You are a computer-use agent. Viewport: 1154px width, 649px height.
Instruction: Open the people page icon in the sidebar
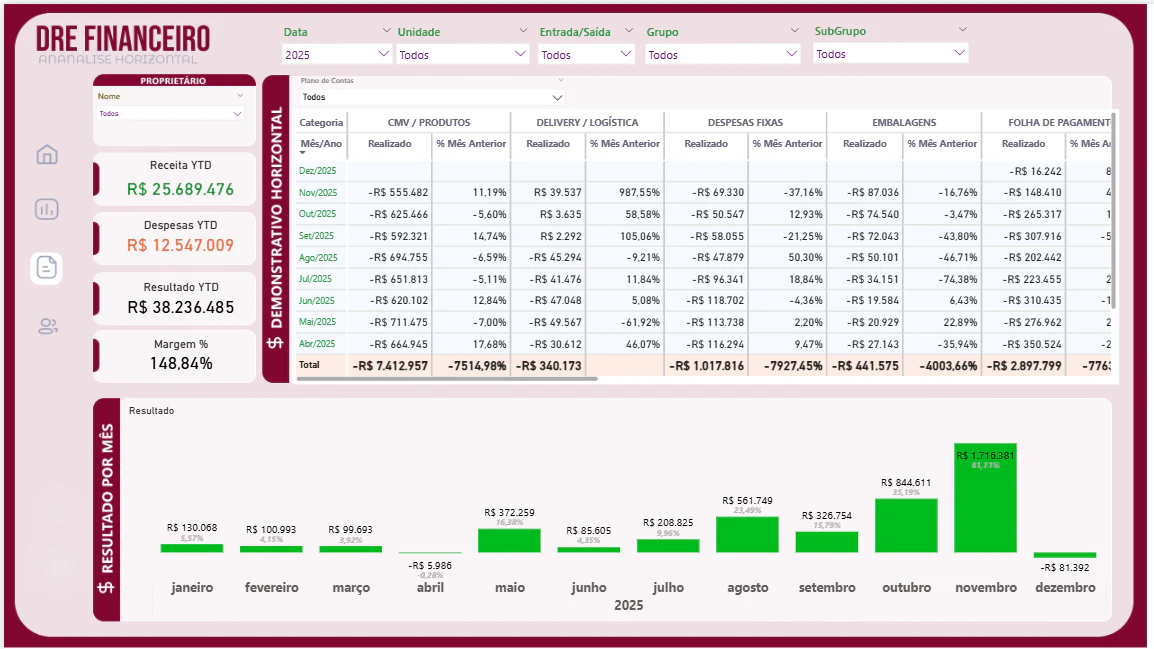coord(48,326)
